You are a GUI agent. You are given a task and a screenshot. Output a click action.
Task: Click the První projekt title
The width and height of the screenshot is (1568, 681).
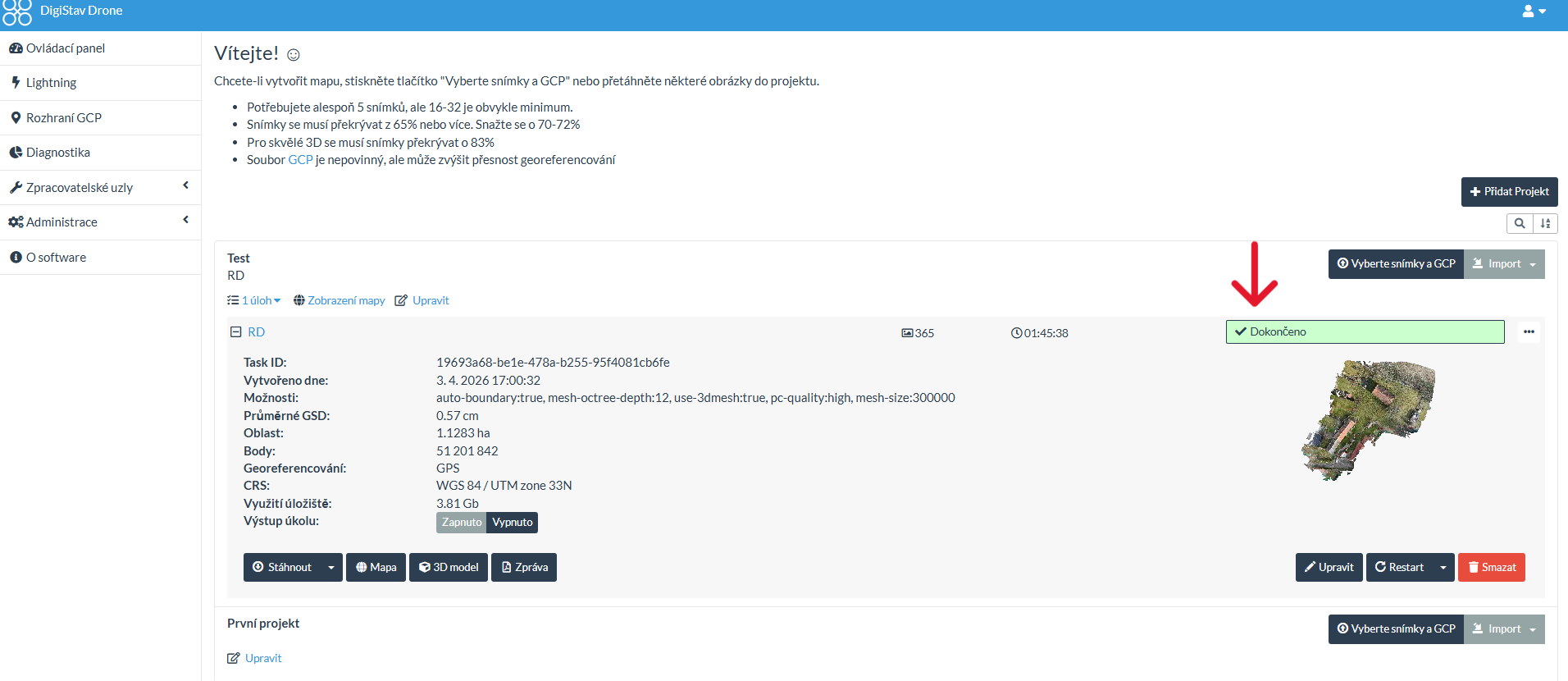pyautogui.click(x=263, y=624)
